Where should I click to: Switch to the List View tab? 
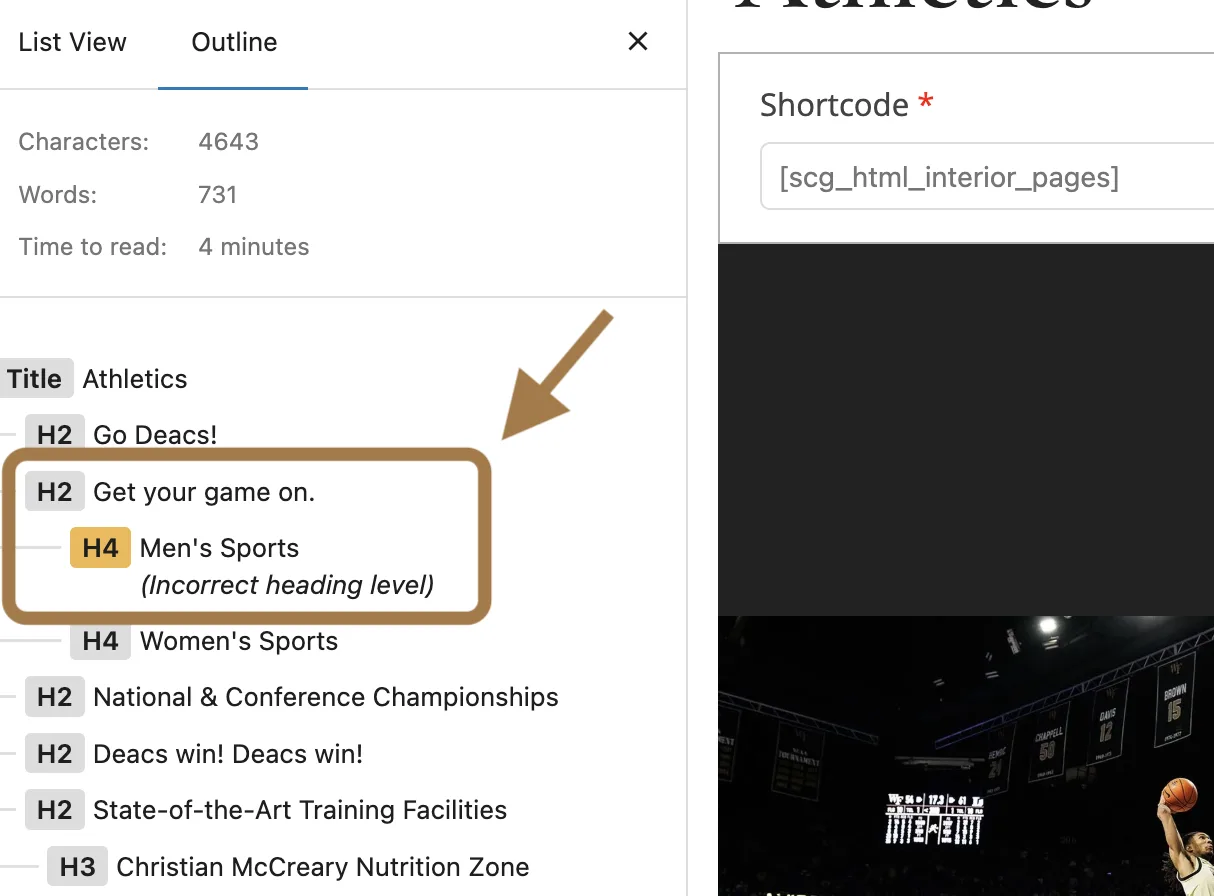(x=73, y=42)
